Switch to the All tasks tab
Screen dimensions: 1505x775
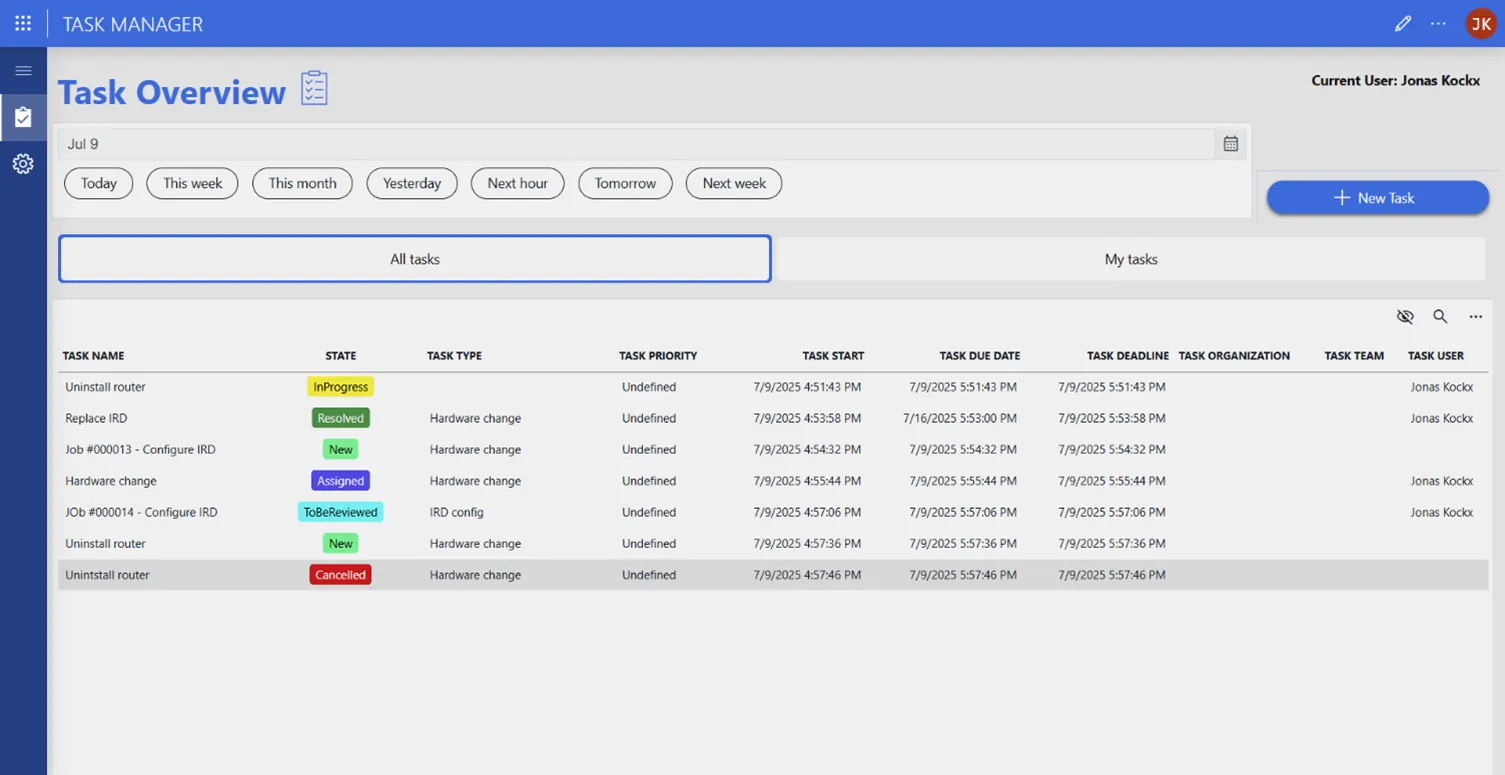[x=415, y=259]
